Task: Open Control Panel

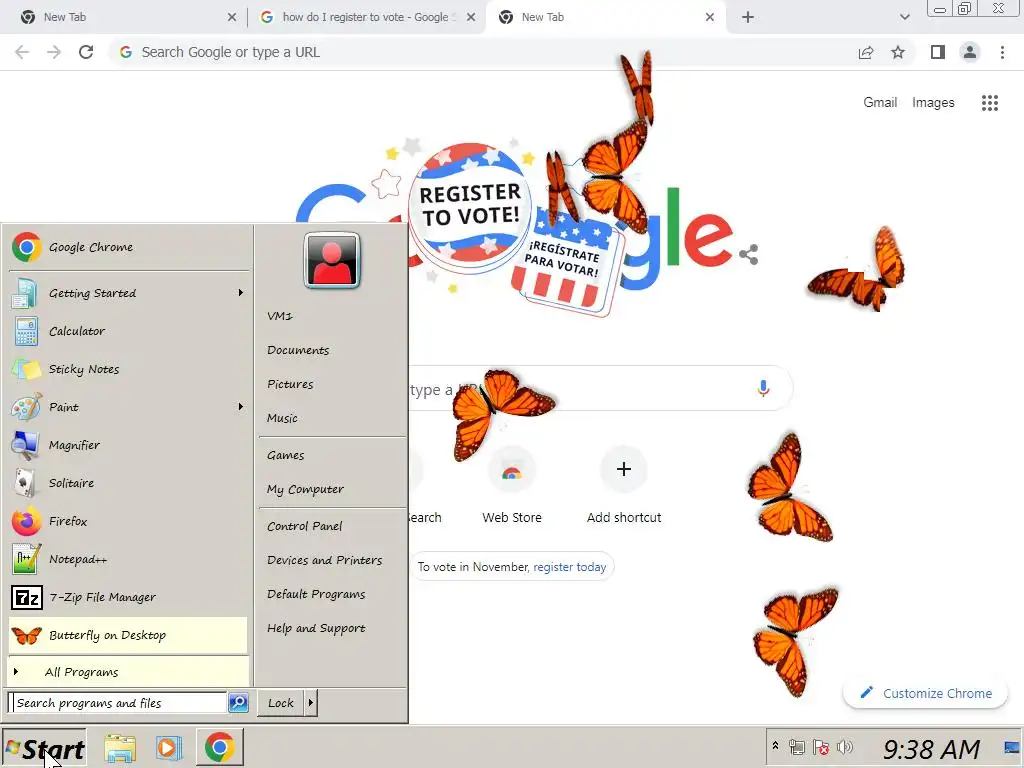Action: [305, 526]
